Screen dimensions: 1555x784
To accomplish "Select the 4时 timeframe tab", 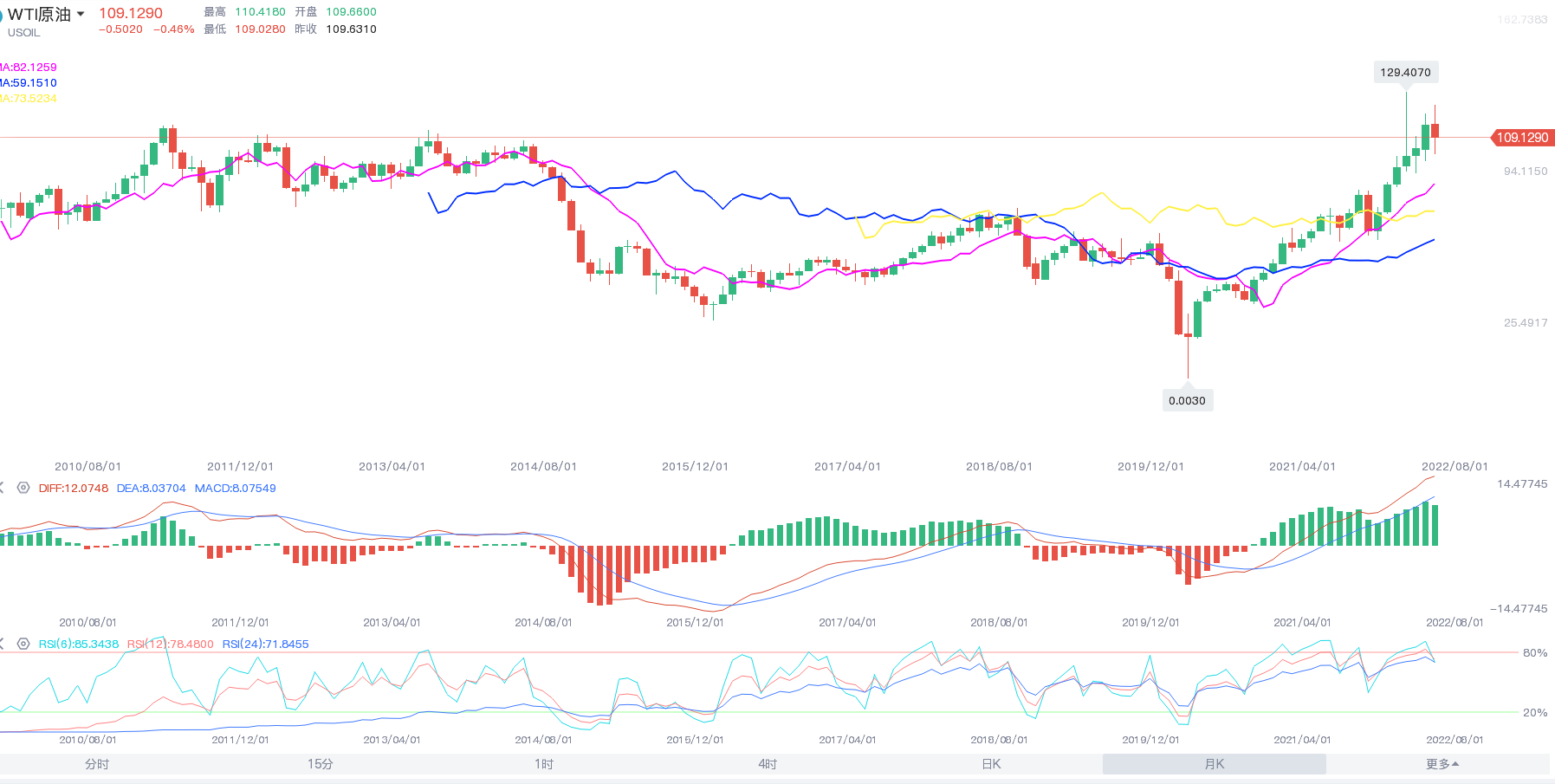I will [768, 764].
